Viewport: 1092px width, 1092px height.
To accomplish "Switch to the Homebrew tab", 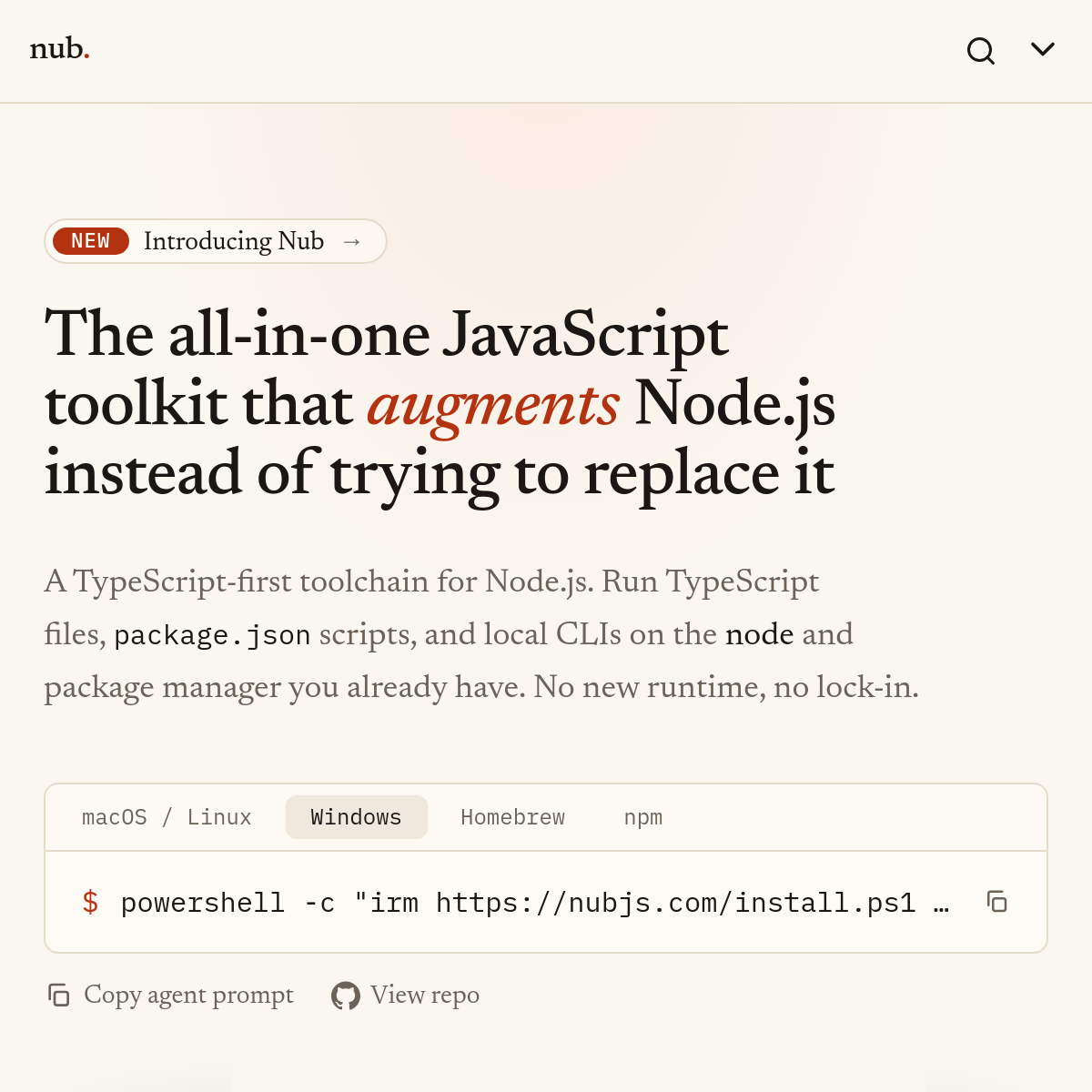I will (513, 817).
